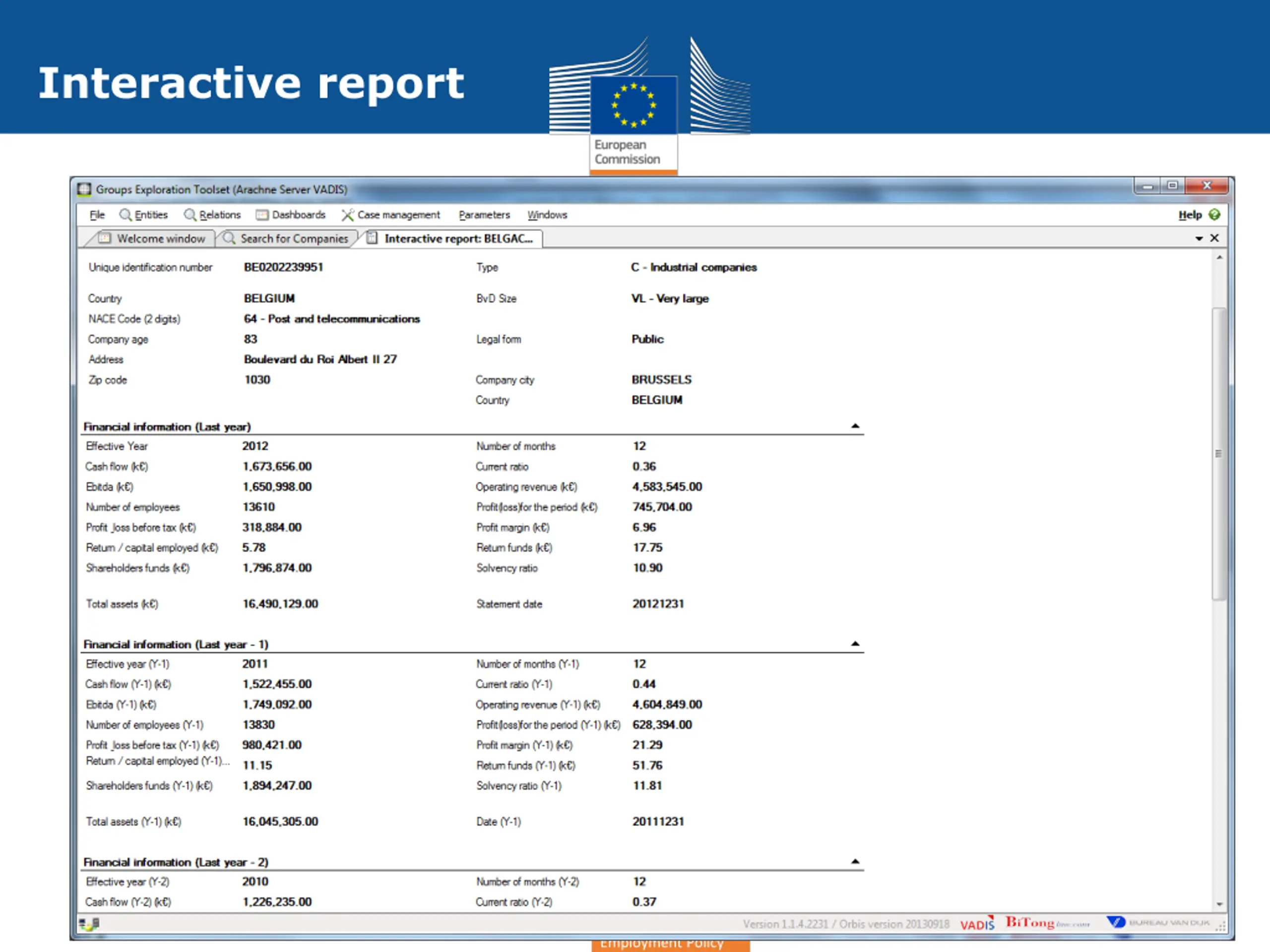This screenshot has height=952, width=1270.
Task: Collapse the Financial information (Last year - 1) section
Action: pyautogui.click(x=855, y=643)
